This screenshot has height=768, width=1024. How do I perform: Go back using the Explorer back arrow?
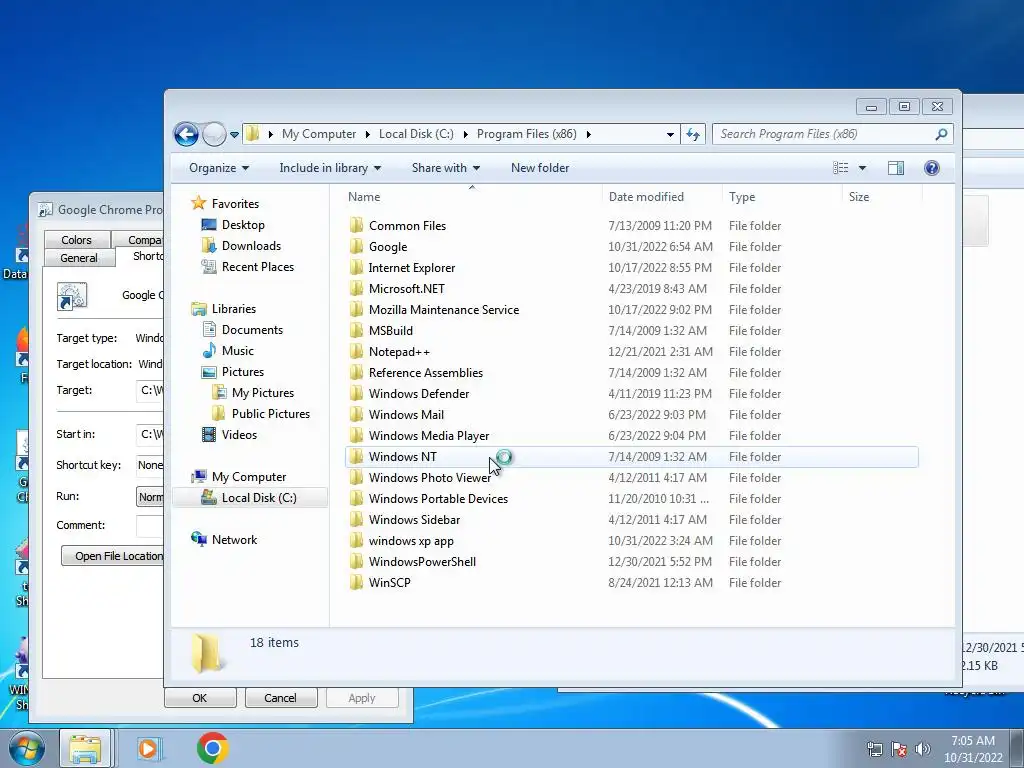(x=186, y=135)
